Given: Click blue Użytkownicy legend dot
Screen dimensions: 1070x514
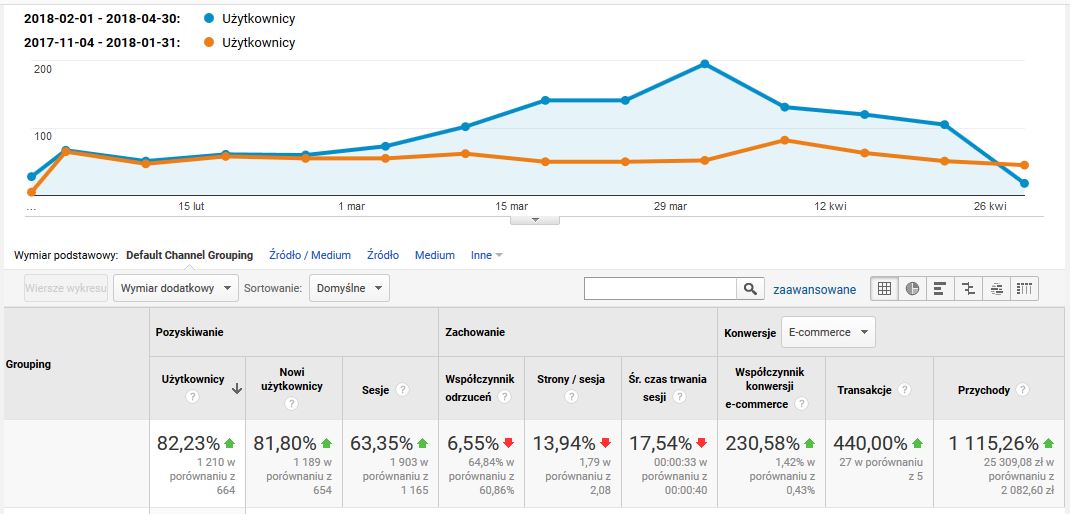Looking at the screenshot, I should (208, 18).
